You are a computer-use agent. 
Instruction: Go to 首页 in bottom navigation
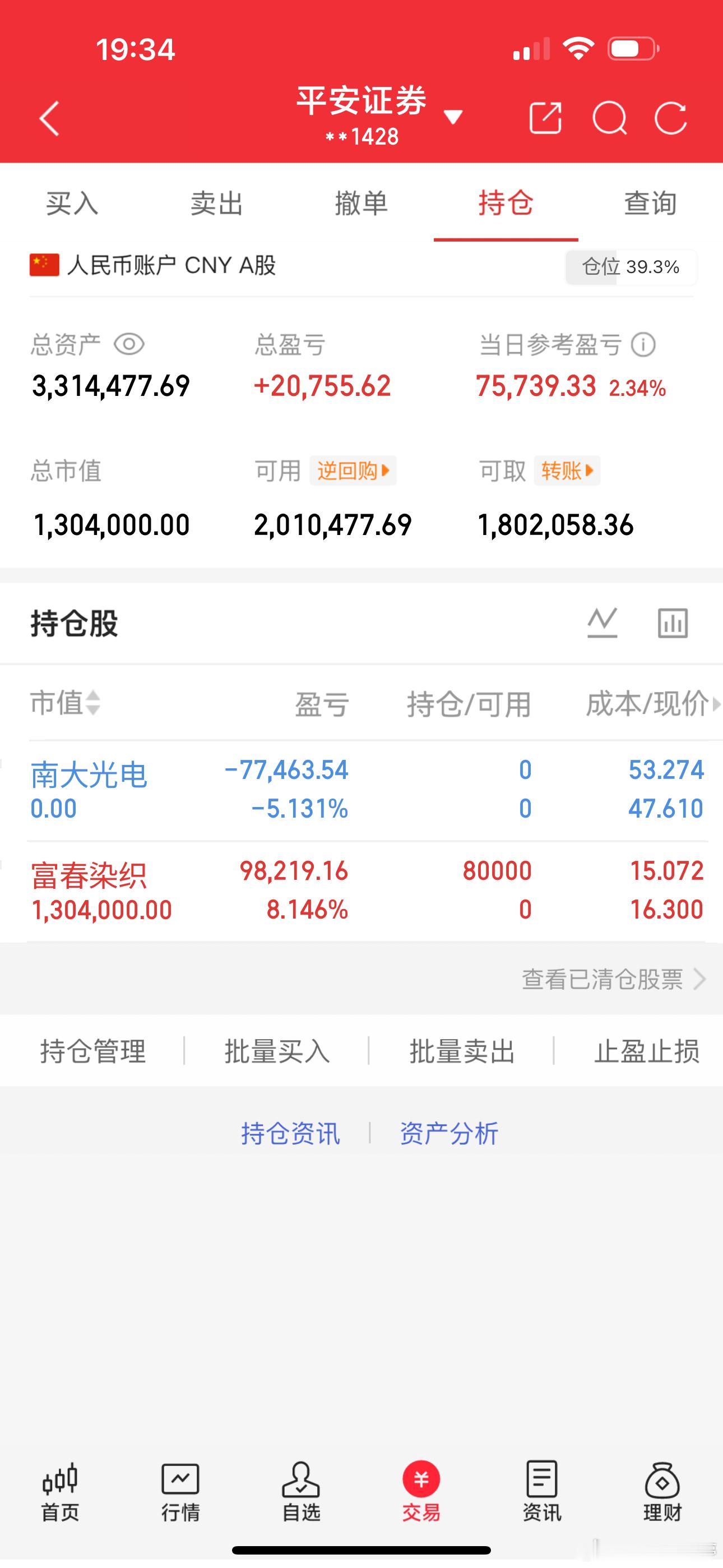59,1492
